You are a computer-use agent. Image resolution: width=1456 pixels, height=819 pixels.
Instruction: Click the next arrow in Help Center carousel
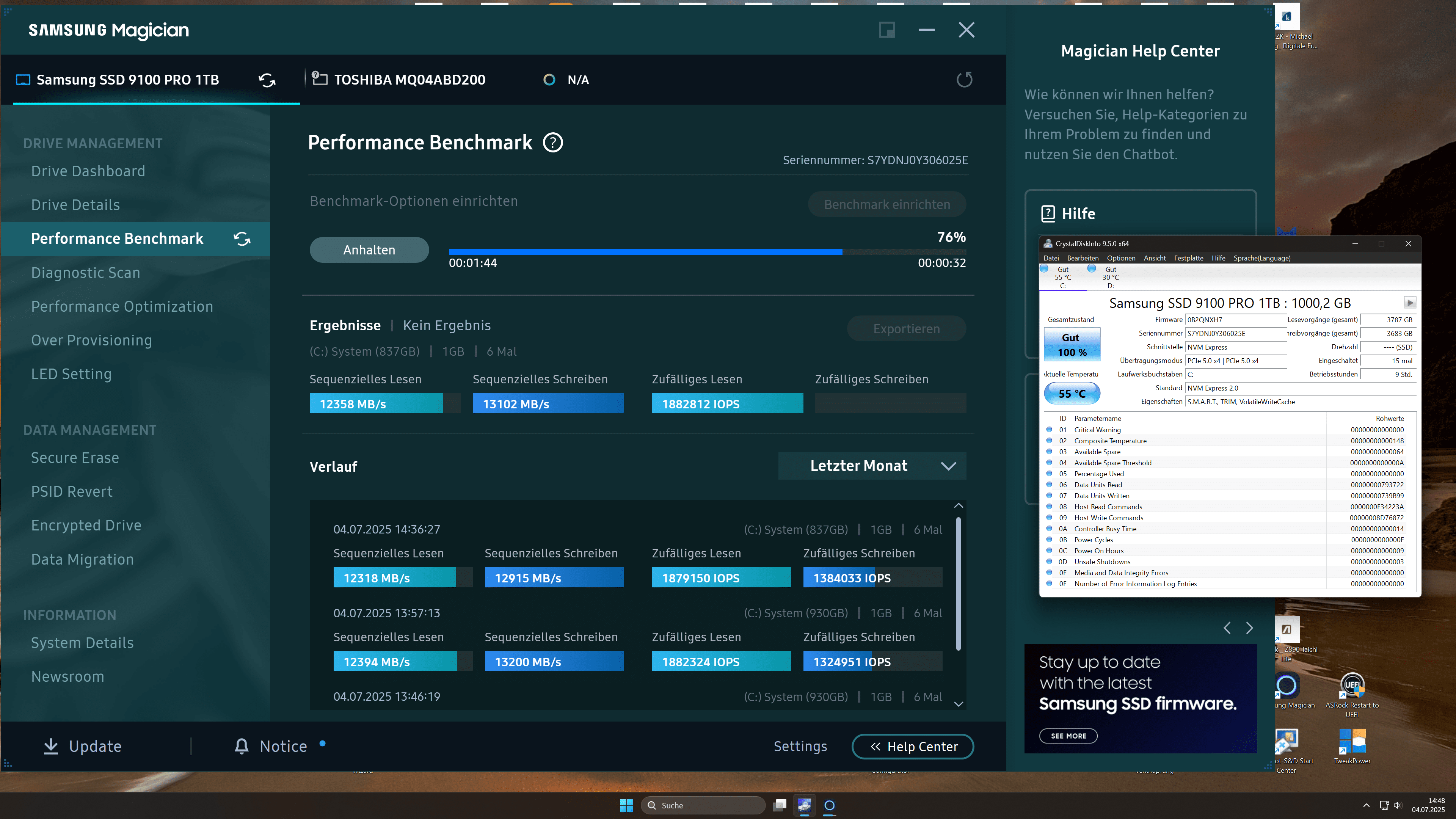click(x=1250, y=628)
